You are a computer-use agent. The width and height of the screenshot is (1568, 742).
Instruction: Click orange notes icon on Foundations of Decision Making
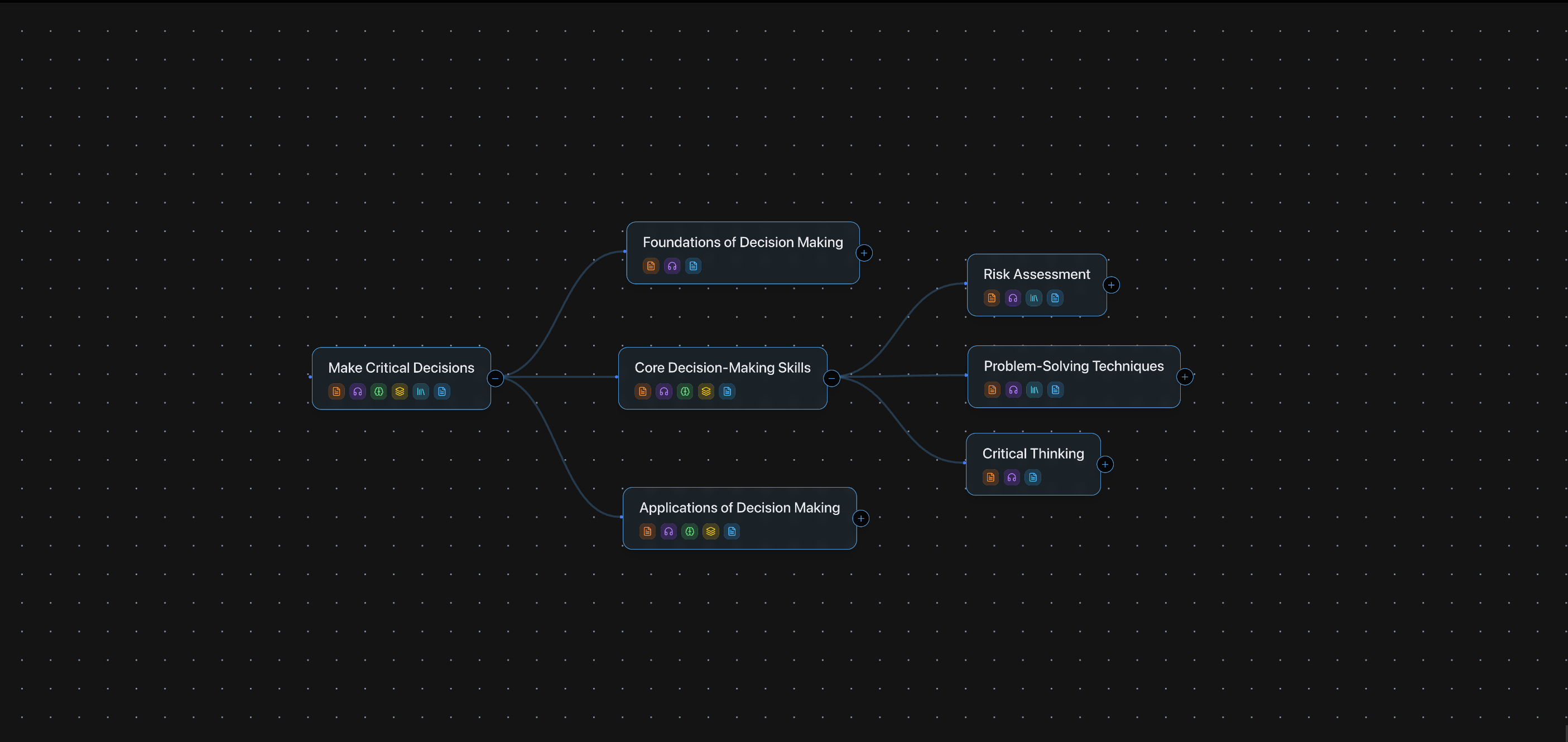click(651, 266)
